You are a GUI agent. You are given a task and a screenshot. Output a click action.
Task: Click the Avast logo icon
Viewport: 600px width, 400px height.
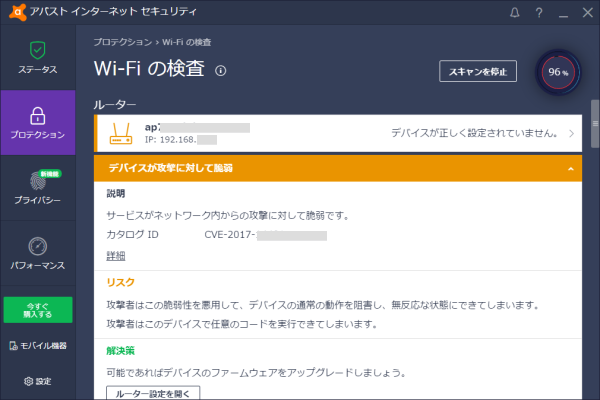[18, 12]
